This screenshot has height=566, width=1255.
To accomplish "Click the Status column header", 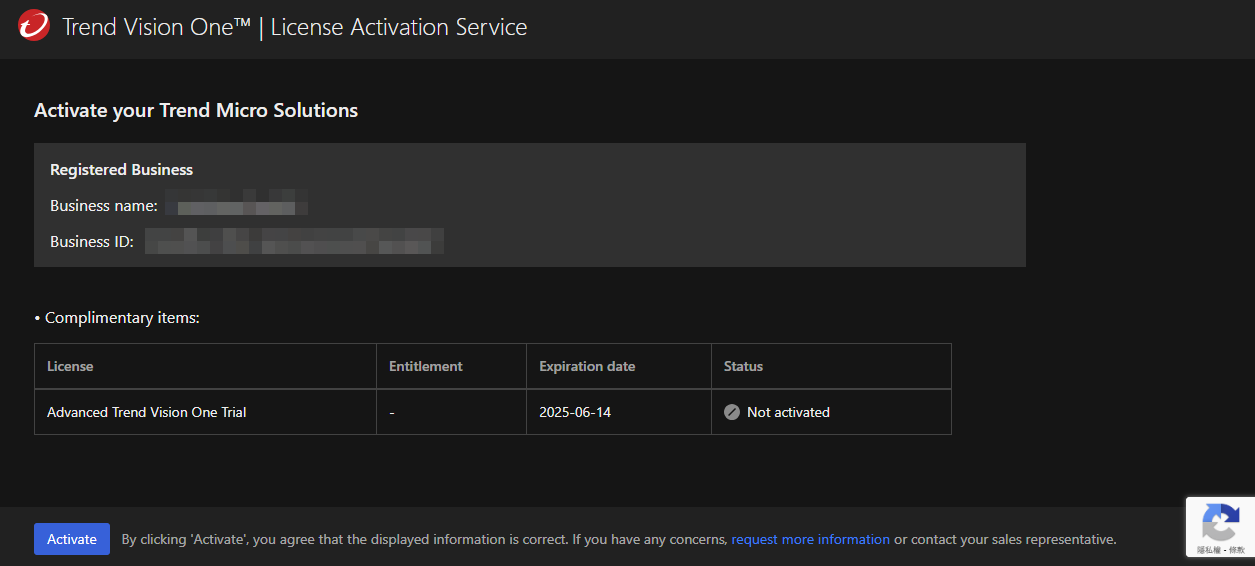I will 743,366.
